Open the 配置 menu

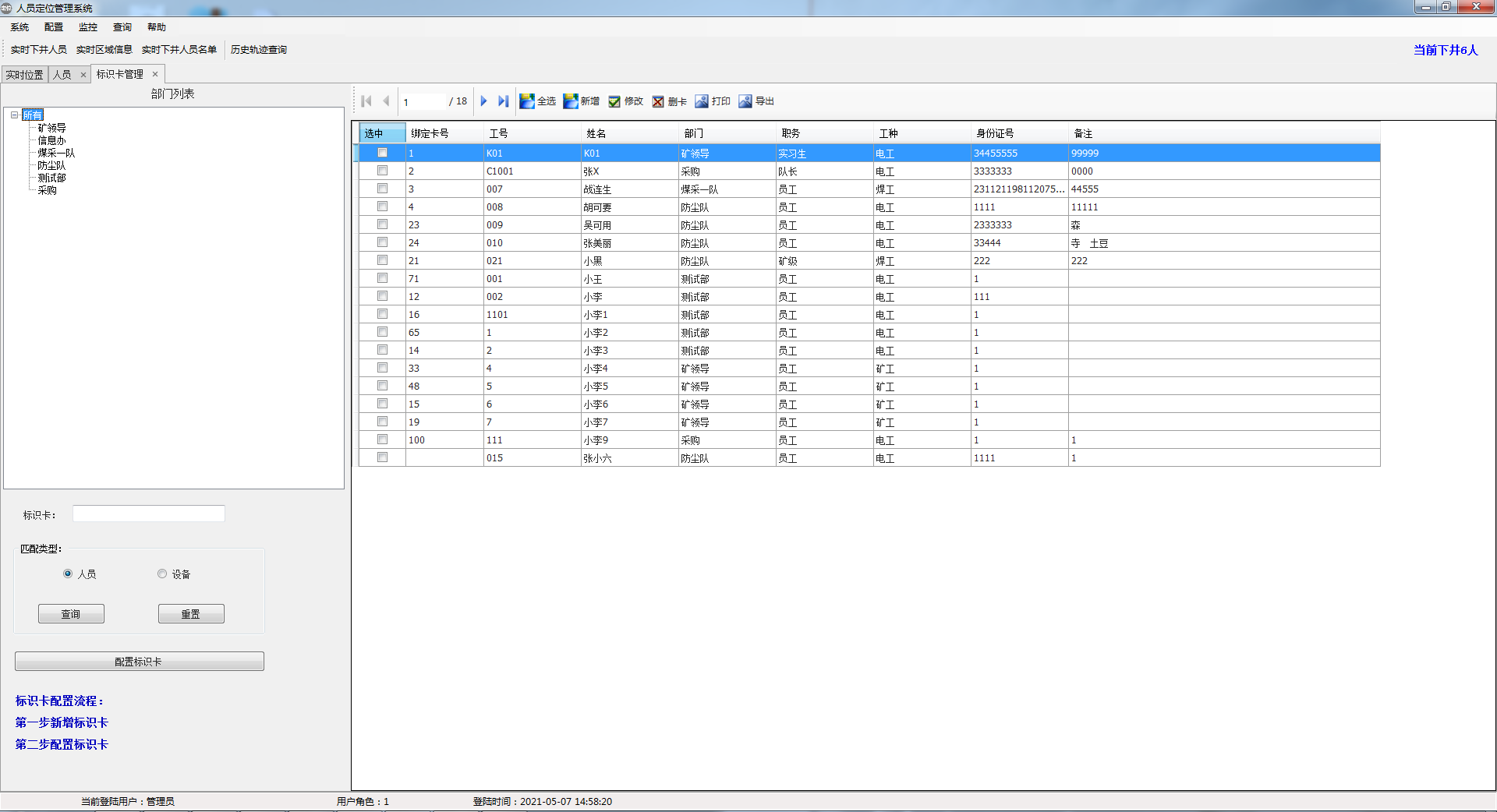point(54,27)
